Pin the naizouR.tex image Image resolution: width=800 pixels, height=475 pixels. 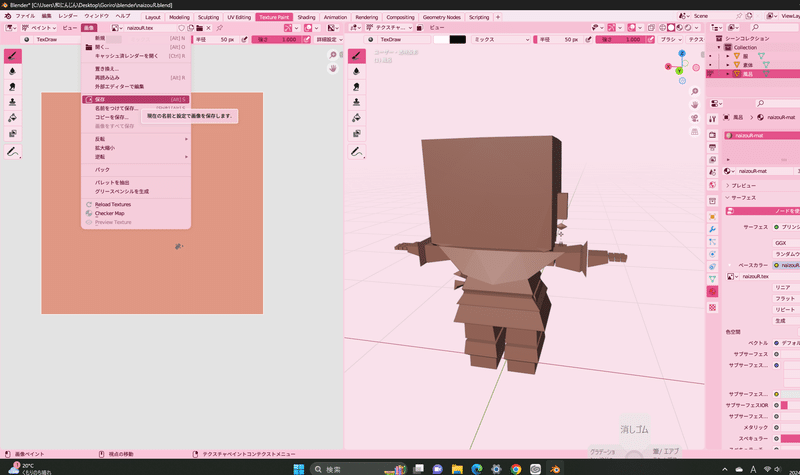click(x=219, y=28)
